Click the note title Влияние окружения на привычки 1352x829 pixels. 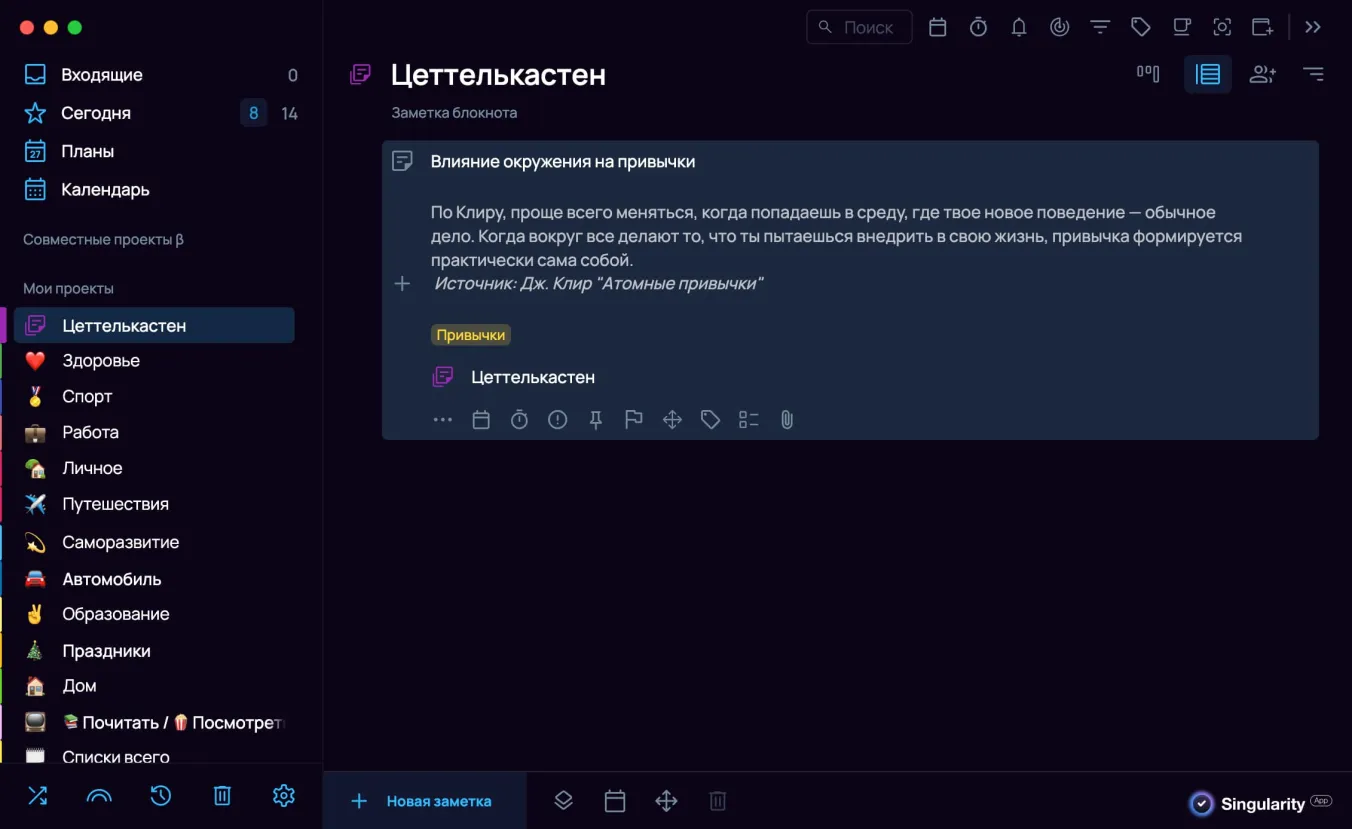[563, 161]
